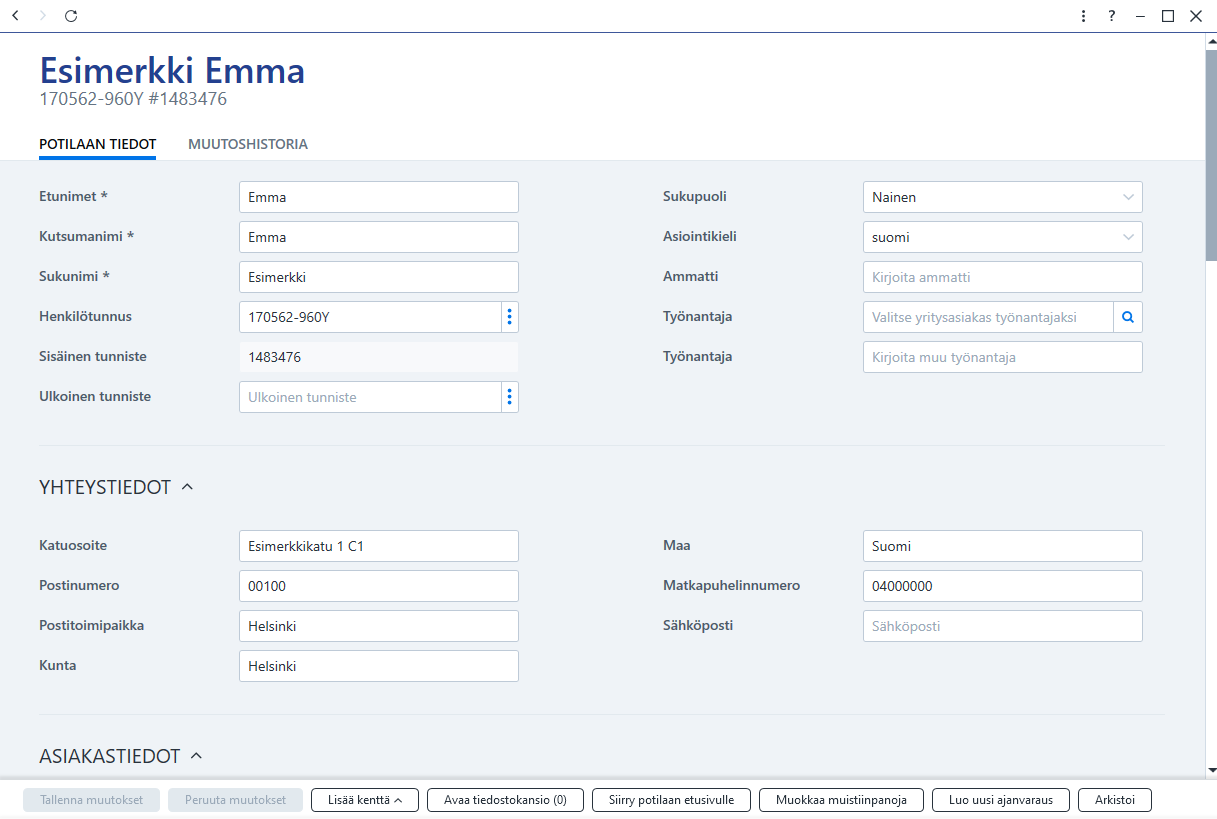Click the Ulkoinen tunniste input field
Viewport: 1217px width, 819px height.
coord(370,397)
